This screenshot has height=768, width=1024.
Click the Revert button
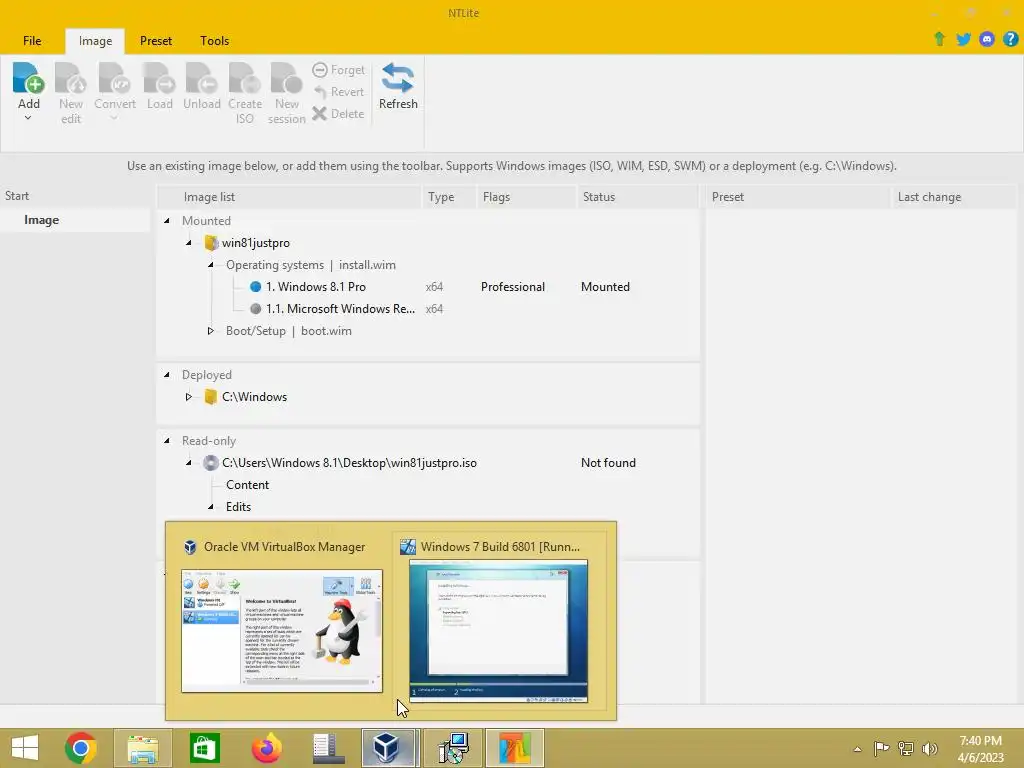tap(338, 92)
